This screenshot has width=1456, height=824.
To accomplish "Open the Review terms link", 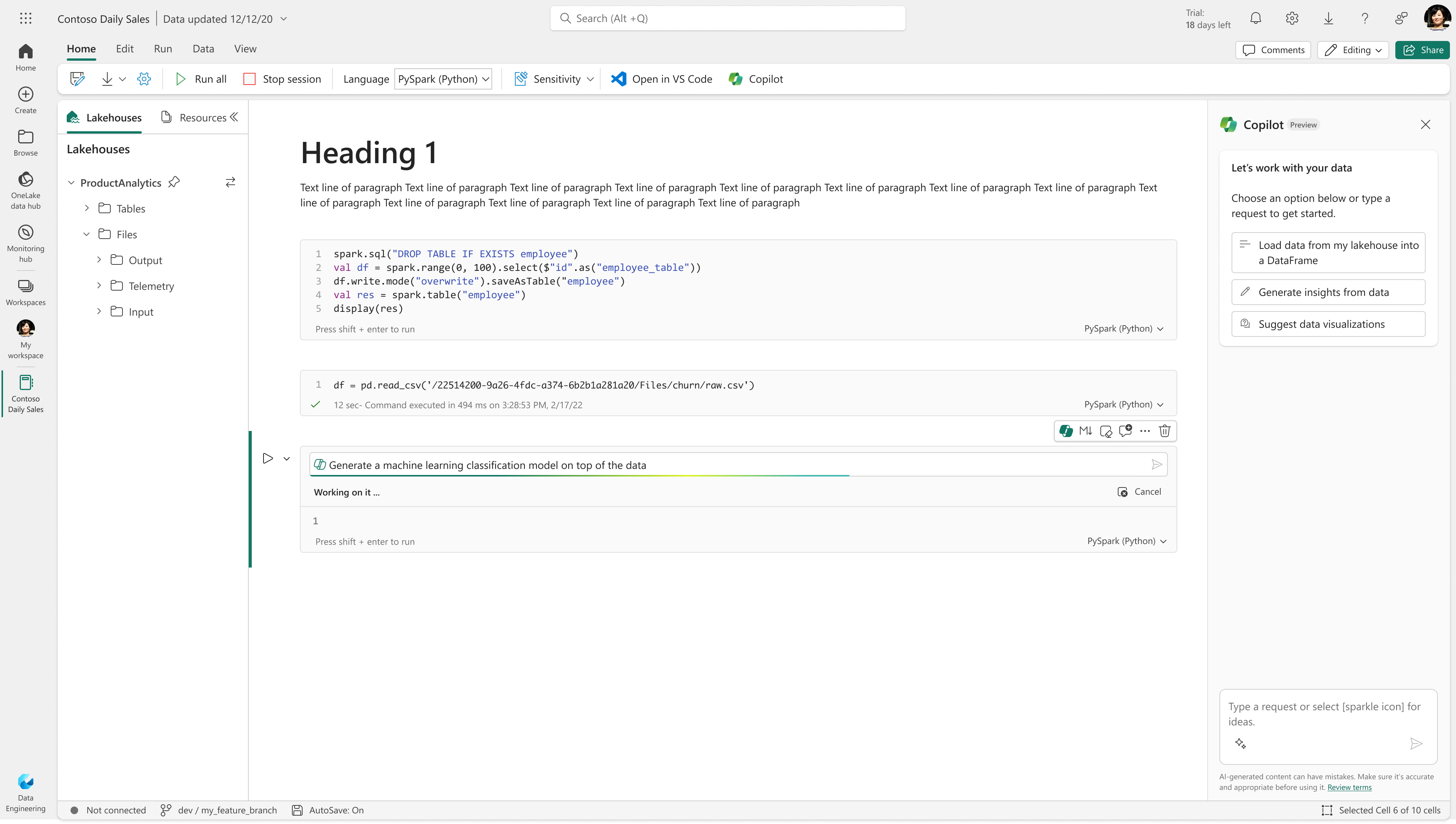I will pyautogui.click(x=1349, y=787).
